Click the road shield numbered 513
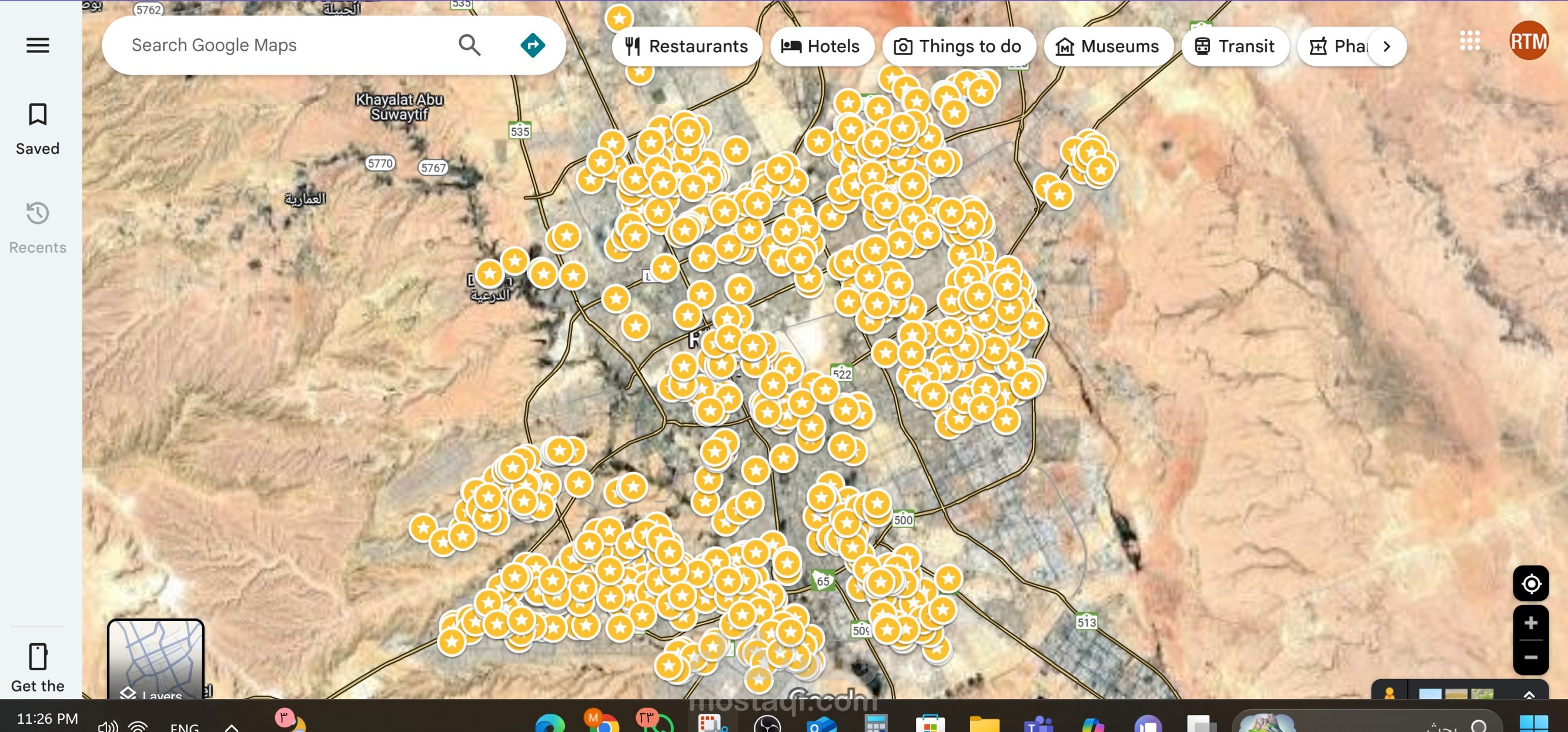The height and width of the screenshot is (732, 1568). pyautogui.click(x=1086, y=621)
